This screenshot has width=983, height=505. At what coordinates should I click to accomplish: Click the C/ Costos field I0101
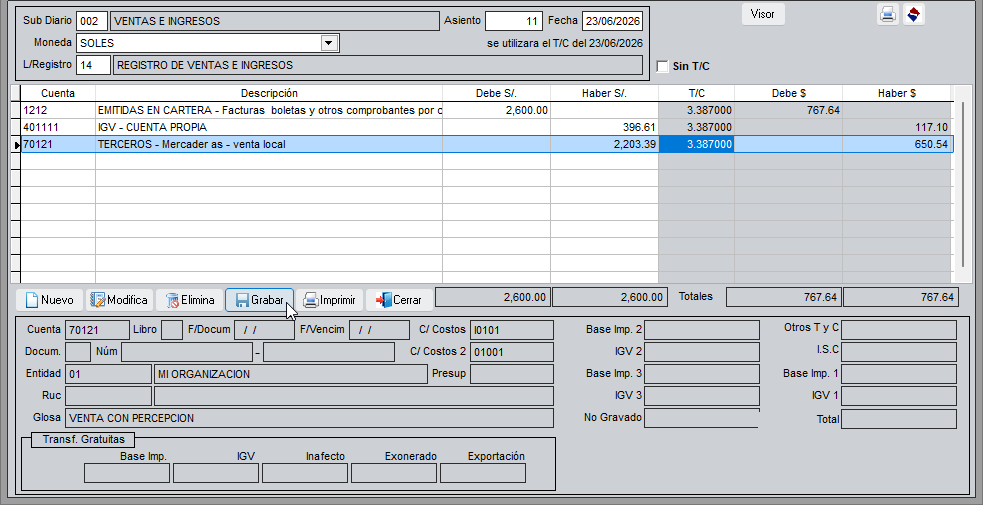pos(512,330)
